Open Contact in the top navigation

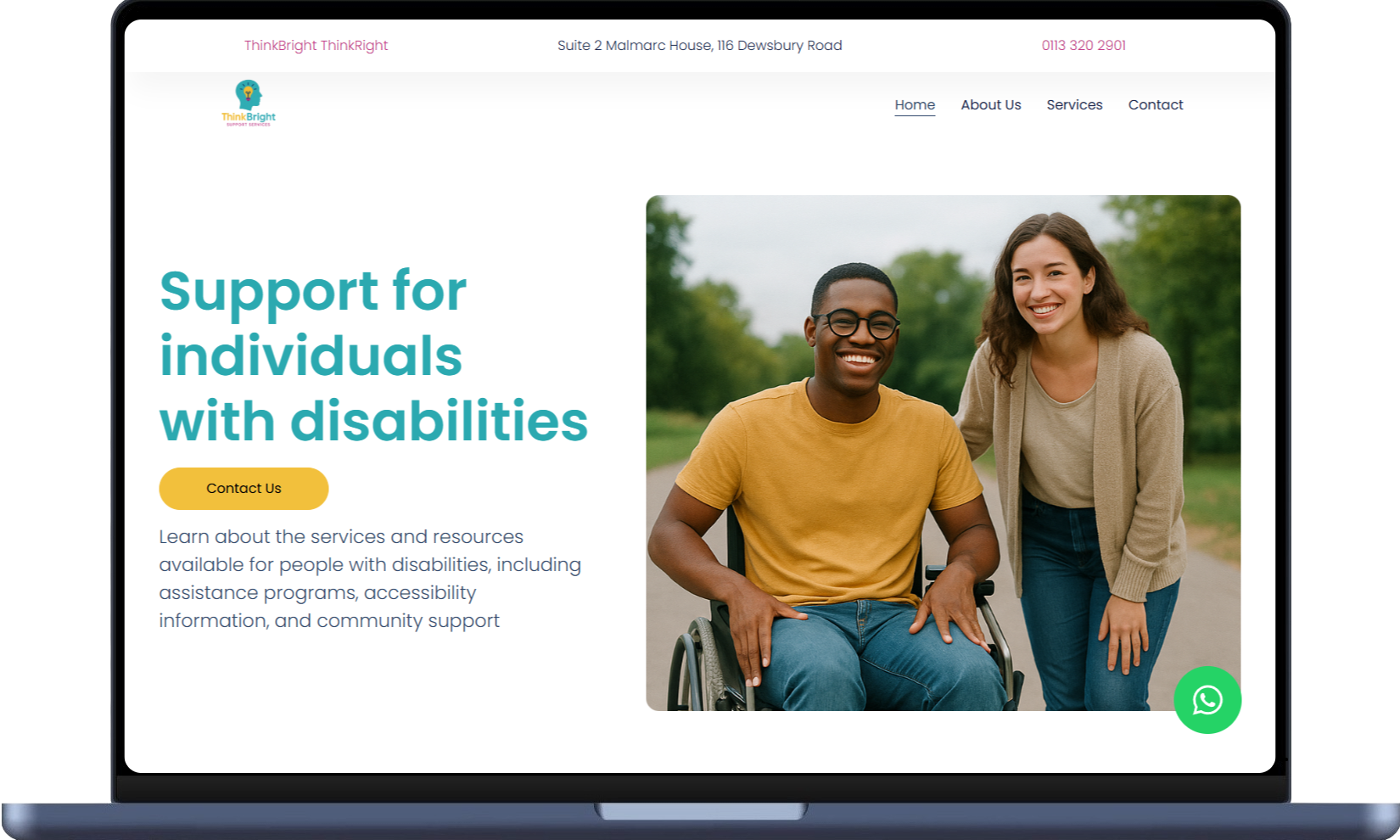pyautogui.click(x=1156, y=104)
